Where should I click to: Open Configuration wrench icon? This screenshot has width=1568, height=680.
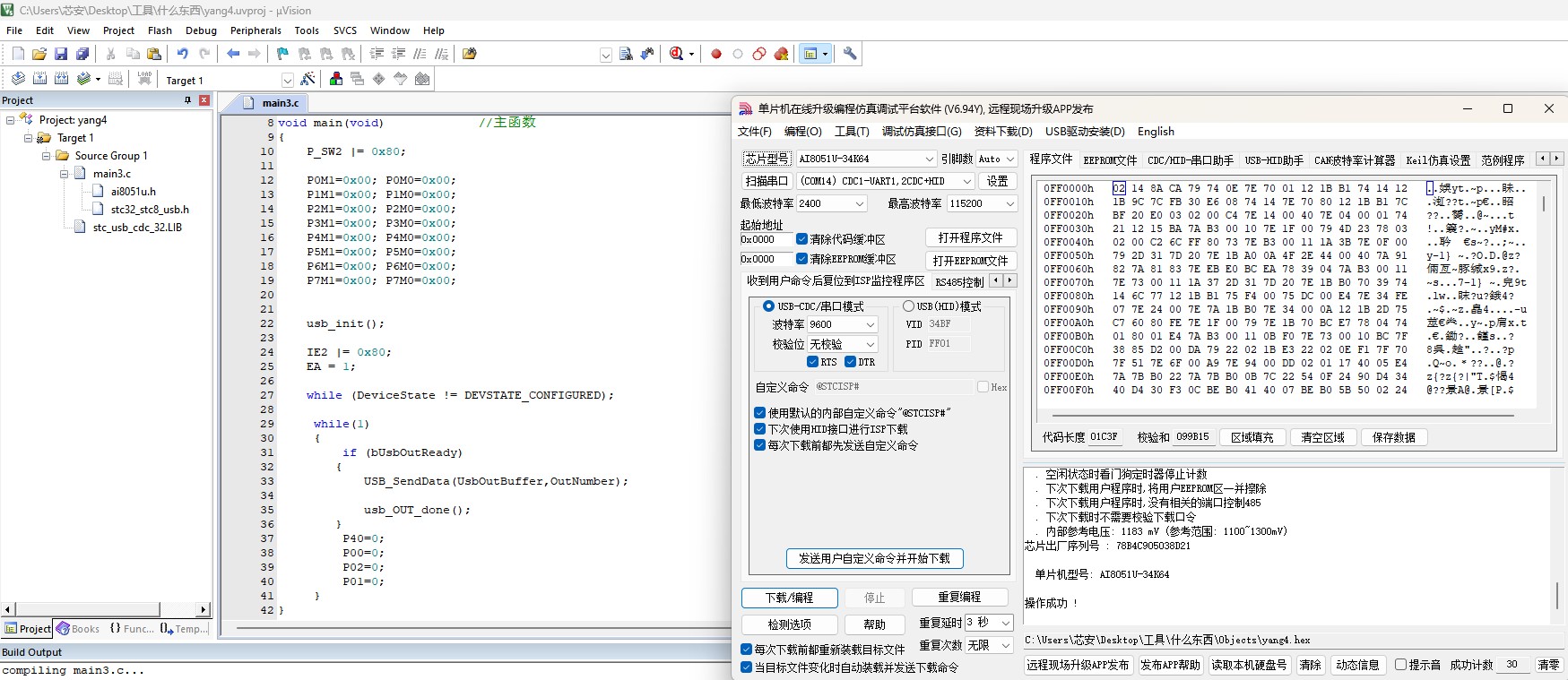(850, 54)
